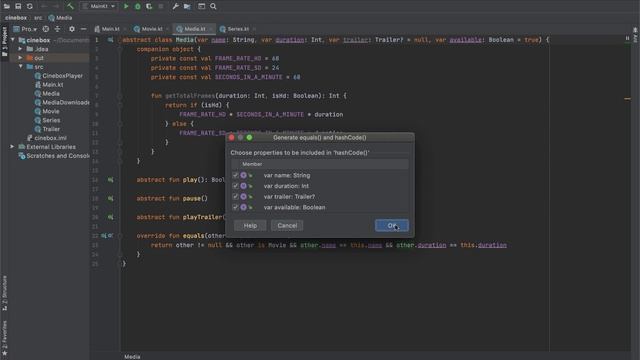The width and height of the screenshot is (640, 360).
Task: Click the Open folder icon in toolbar
Action: pyautogui.click(x=7, y=6)
